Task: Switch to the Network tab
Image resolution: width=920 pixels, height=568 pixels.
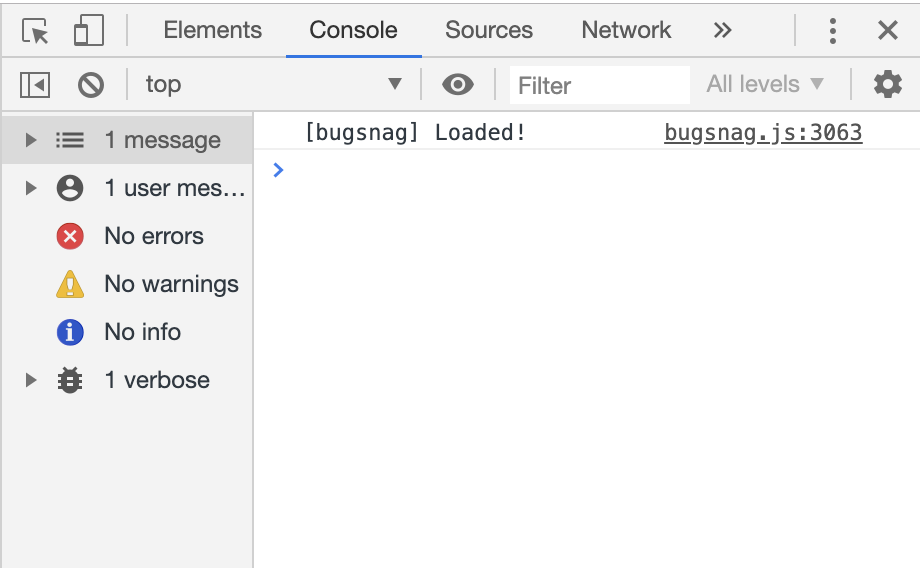Action: (x=626, y=31)
